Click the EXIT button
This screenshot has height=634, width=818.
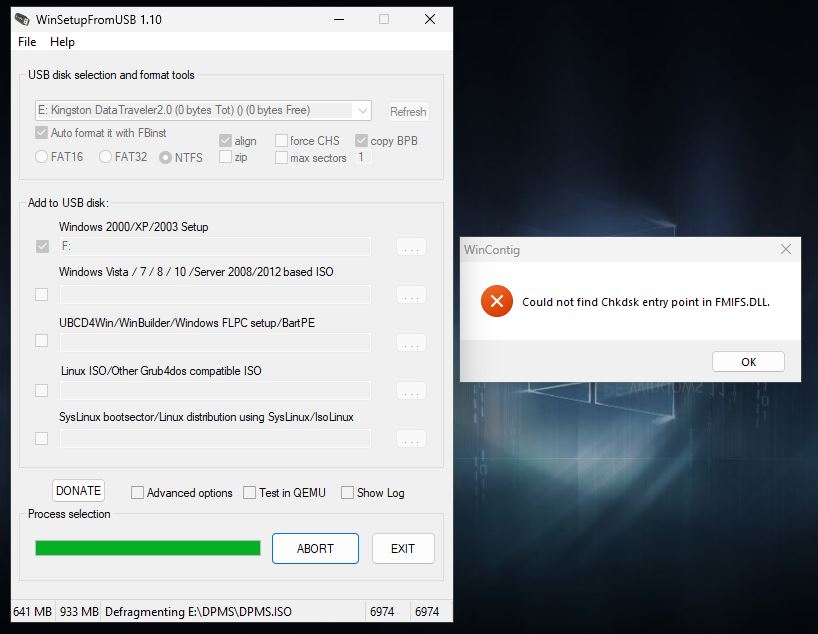(403, 548)
